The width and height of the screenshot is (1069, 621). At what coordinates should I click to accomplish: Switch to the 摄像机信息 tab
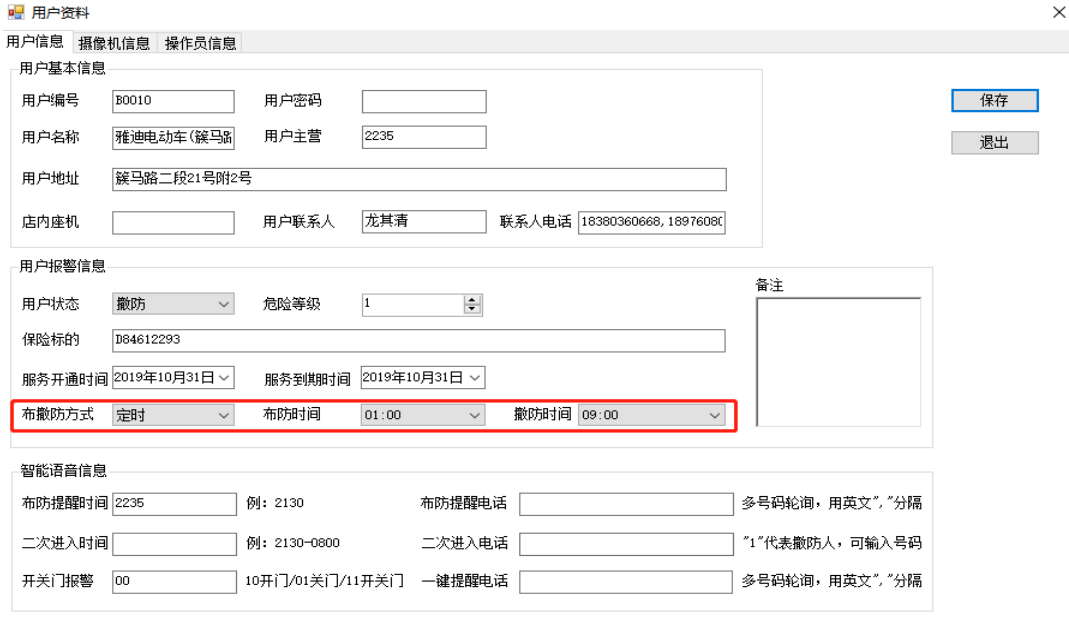tap(114, 43)
